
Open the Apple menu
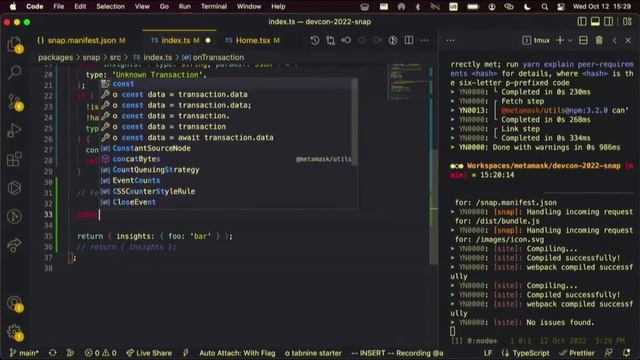click(x=13, y=7)
